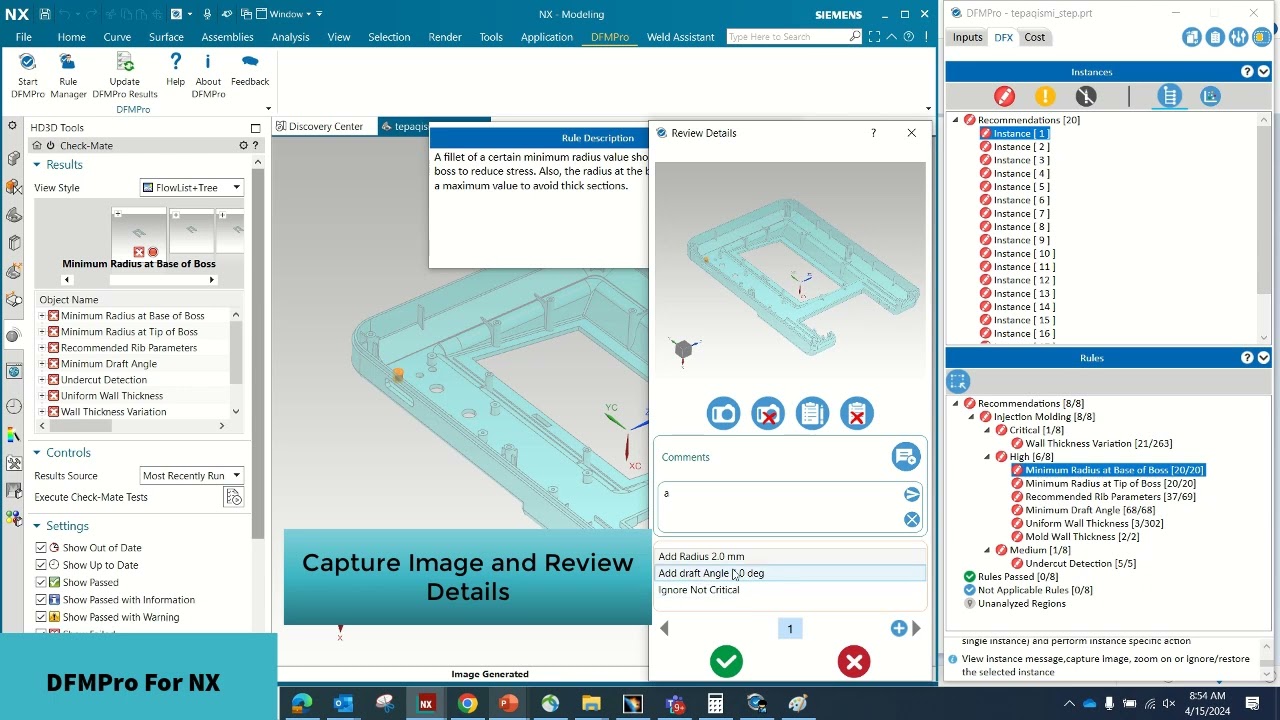The image size is (1280, 720).
Task: Click the clipboard delete icon in Review Details
Action: click(856, 414)
